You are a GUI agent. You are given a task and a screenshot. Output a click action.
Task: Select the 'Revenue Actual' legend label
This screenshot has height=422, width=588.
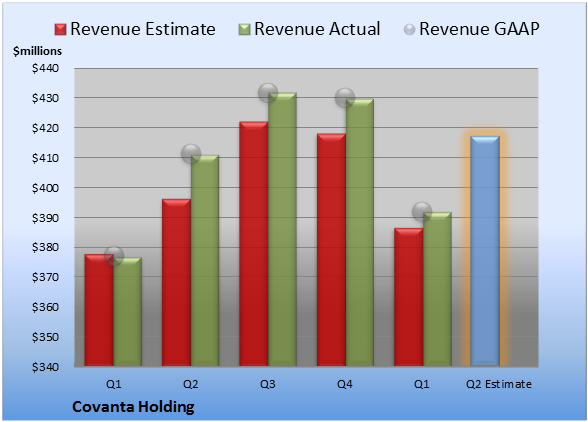[317, 29]
